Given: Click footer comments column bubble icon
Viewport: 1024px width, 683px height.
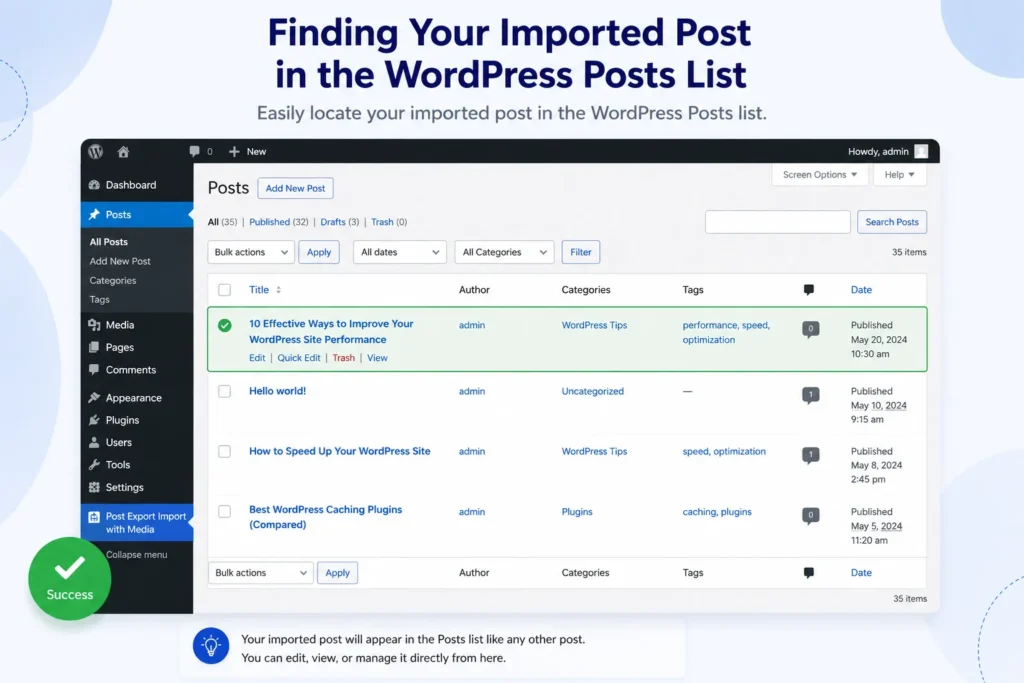Looking at the screenshot, I should point(808,573).
